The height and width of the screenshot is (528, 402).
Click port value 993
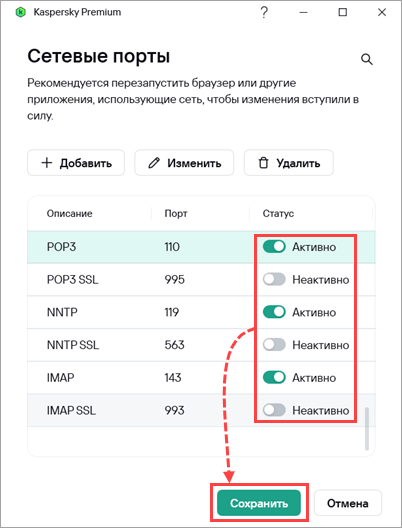point(174,410)
